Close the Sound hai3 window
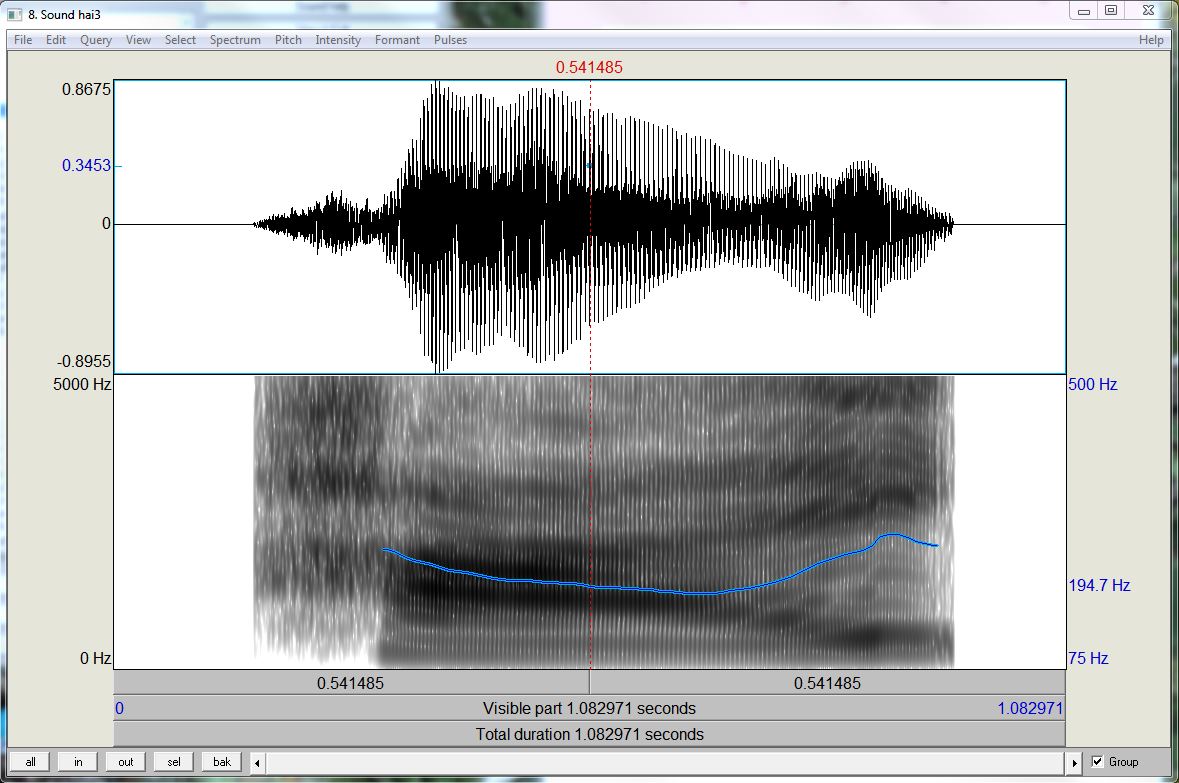The width and height of the screenshot is (1179, 783). (x=1148, y=11)
